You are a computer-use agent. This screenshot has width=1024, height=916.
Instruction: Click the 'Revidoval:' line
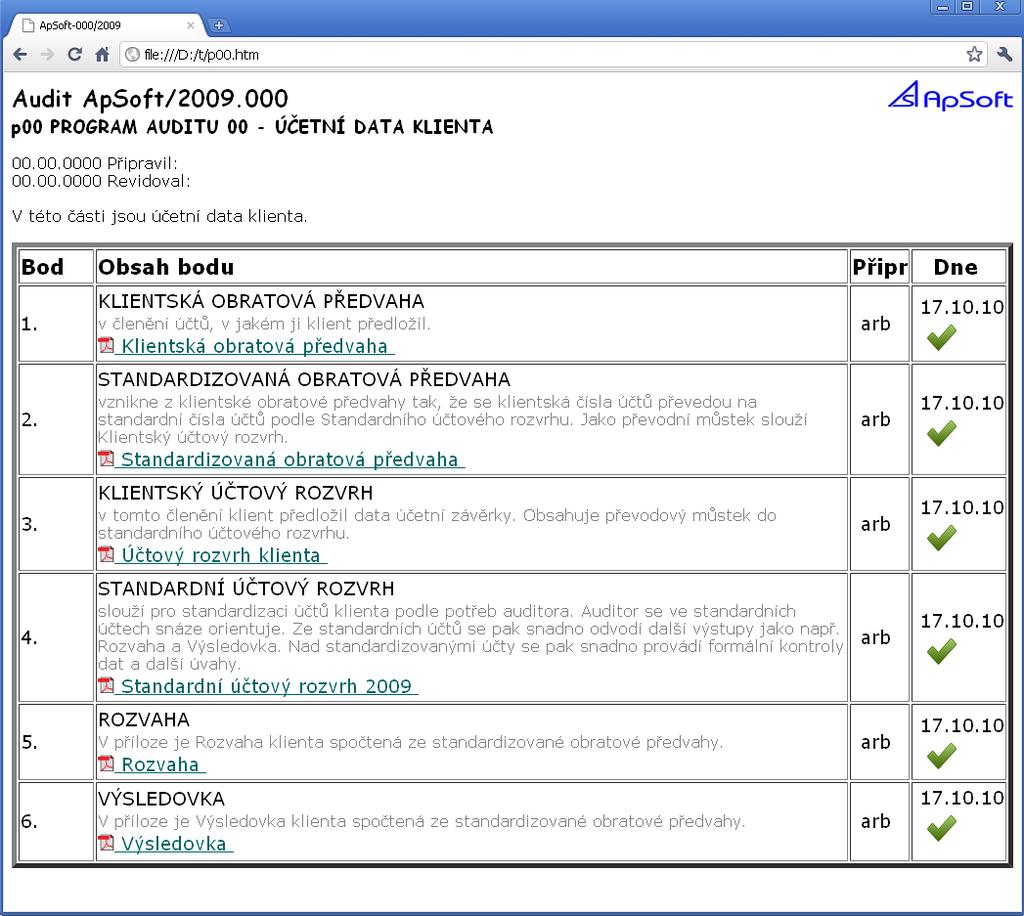tap(101, 181)
